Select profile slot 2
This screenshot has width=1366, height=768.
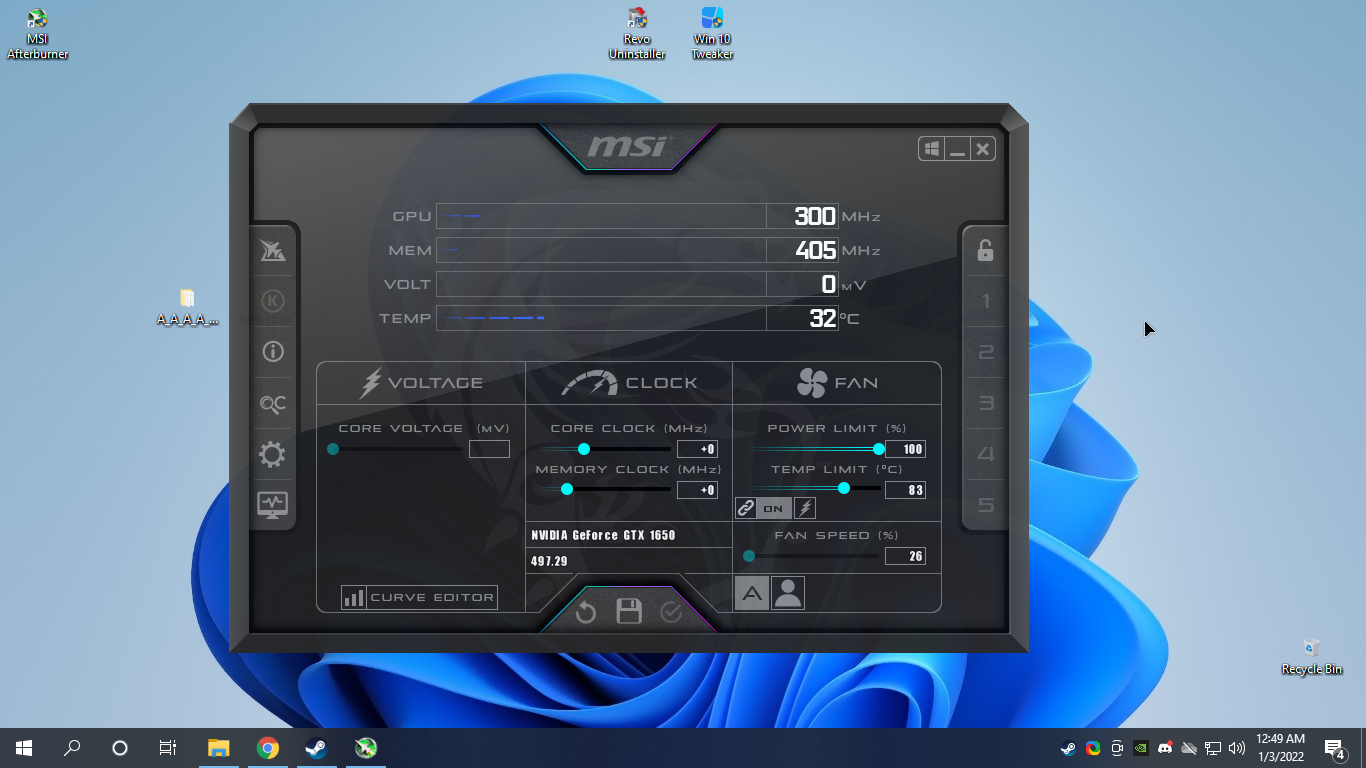tap(986, 352)
